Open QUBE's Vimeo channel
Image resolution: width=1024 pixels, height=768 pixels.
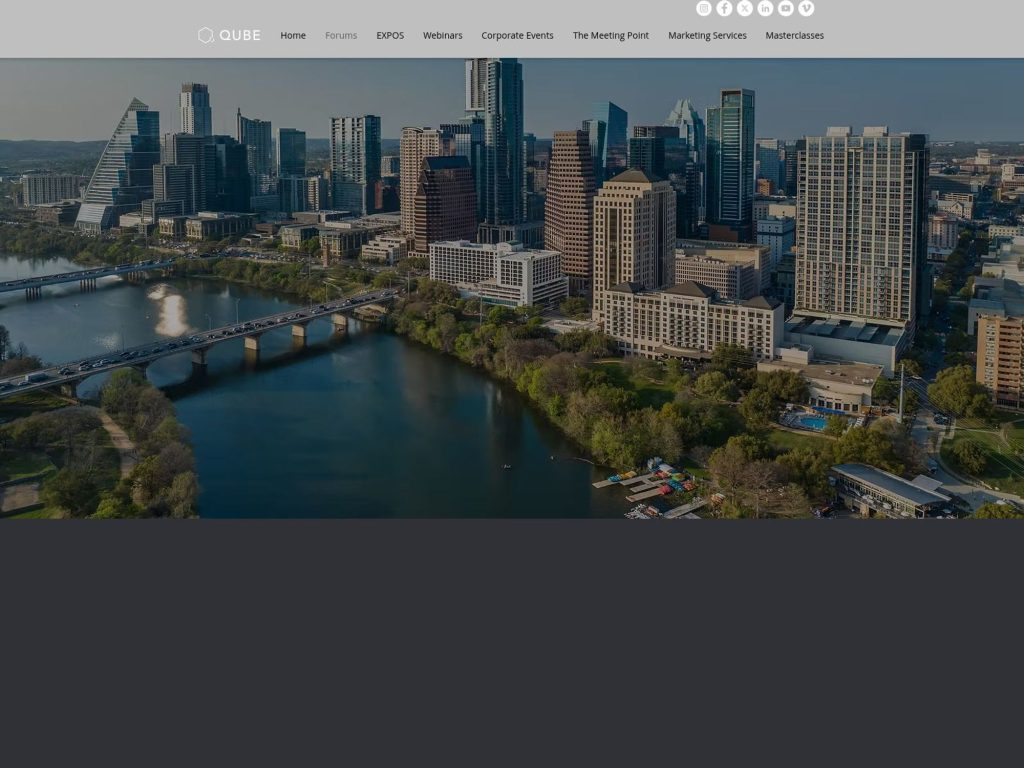point(806,8)
